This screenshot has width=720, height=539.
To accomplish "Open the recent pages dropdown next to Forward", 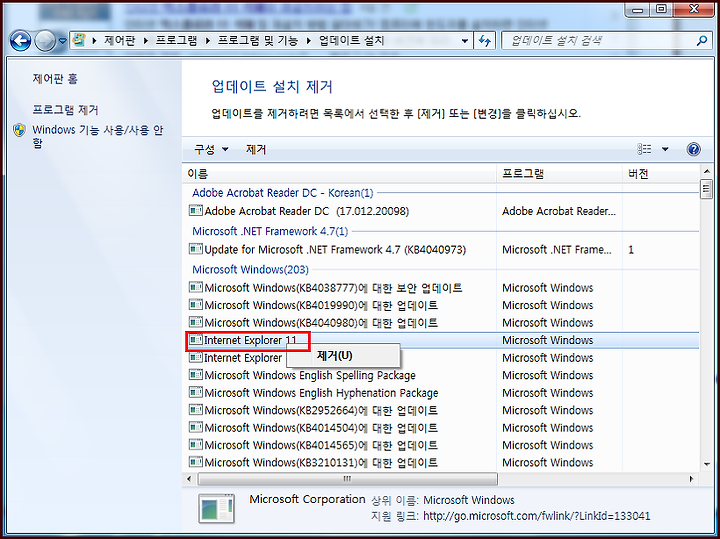I will 62,41.
